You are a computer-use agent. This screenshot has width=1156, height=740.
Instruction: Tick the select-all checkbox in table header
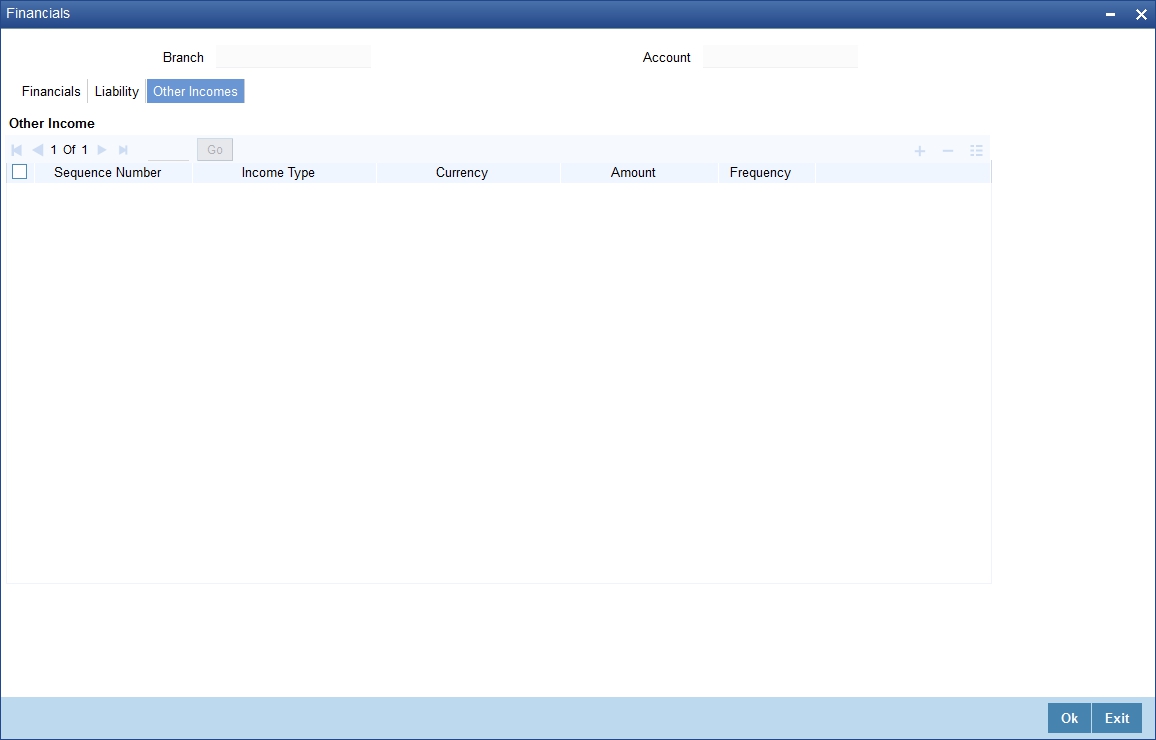click(x=20, y=172)
